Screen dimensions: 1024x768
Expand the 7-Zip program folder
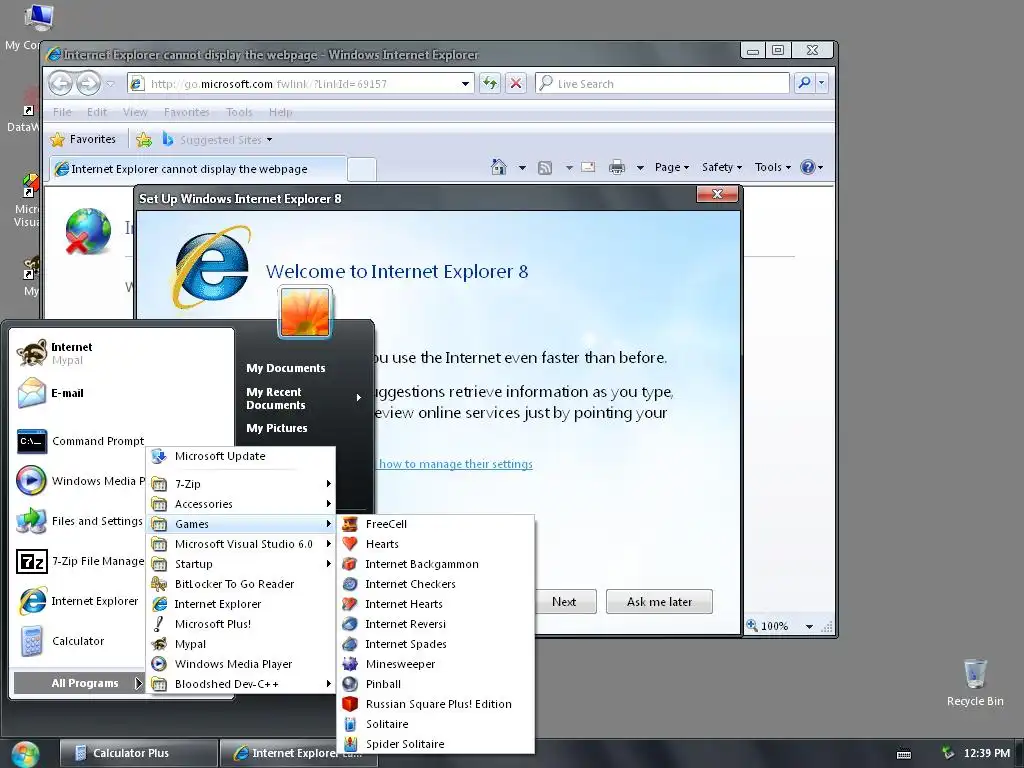pyautogui.click(x=240, y=484)
